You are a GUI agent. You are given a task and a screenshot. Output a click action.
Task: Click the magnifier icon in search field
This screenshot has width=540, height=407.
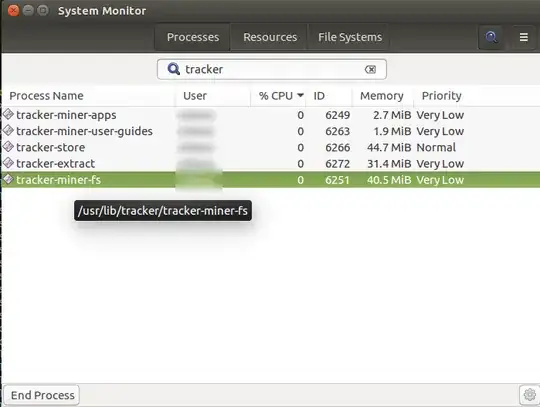[x=173, y=69]
